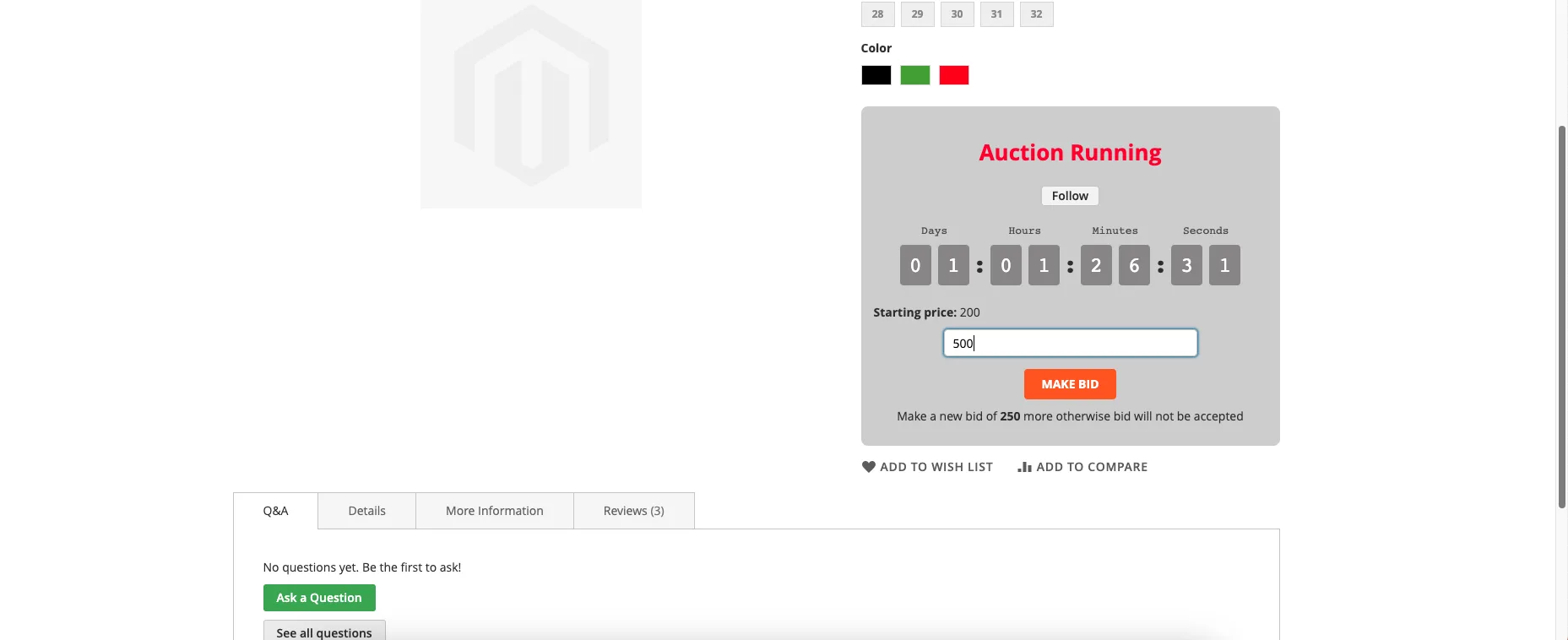Select size 29 swatch
The image size is (1568, 640).
(x=917, y=14)
